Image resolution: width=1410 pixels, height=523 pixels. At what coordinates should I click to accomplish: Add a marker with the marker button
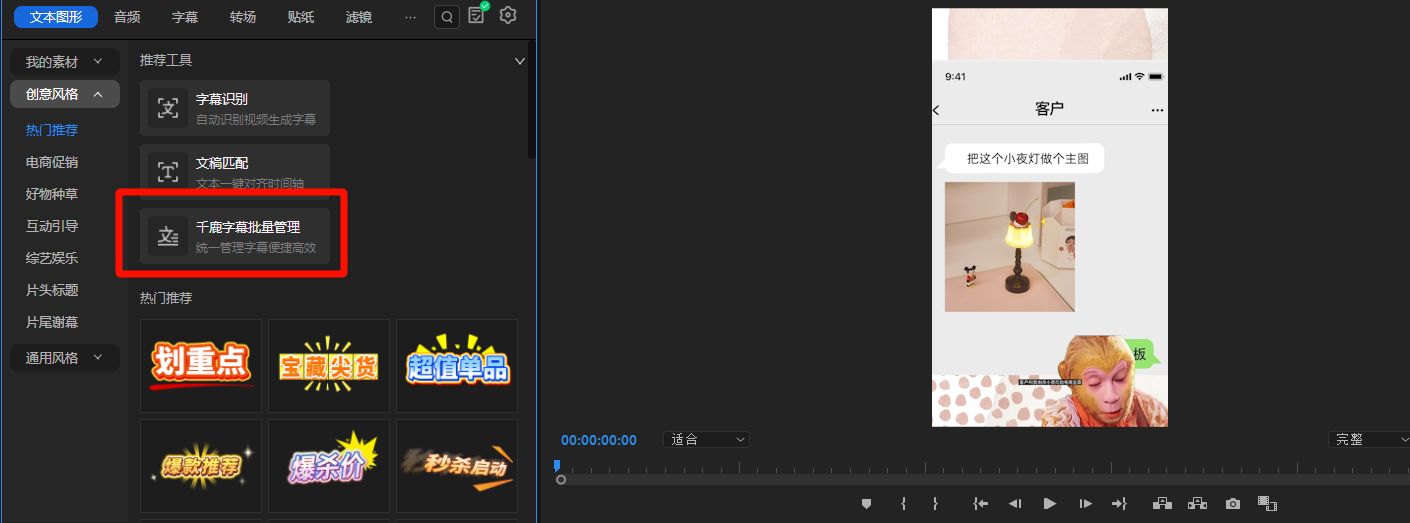(x=867, y=503)
